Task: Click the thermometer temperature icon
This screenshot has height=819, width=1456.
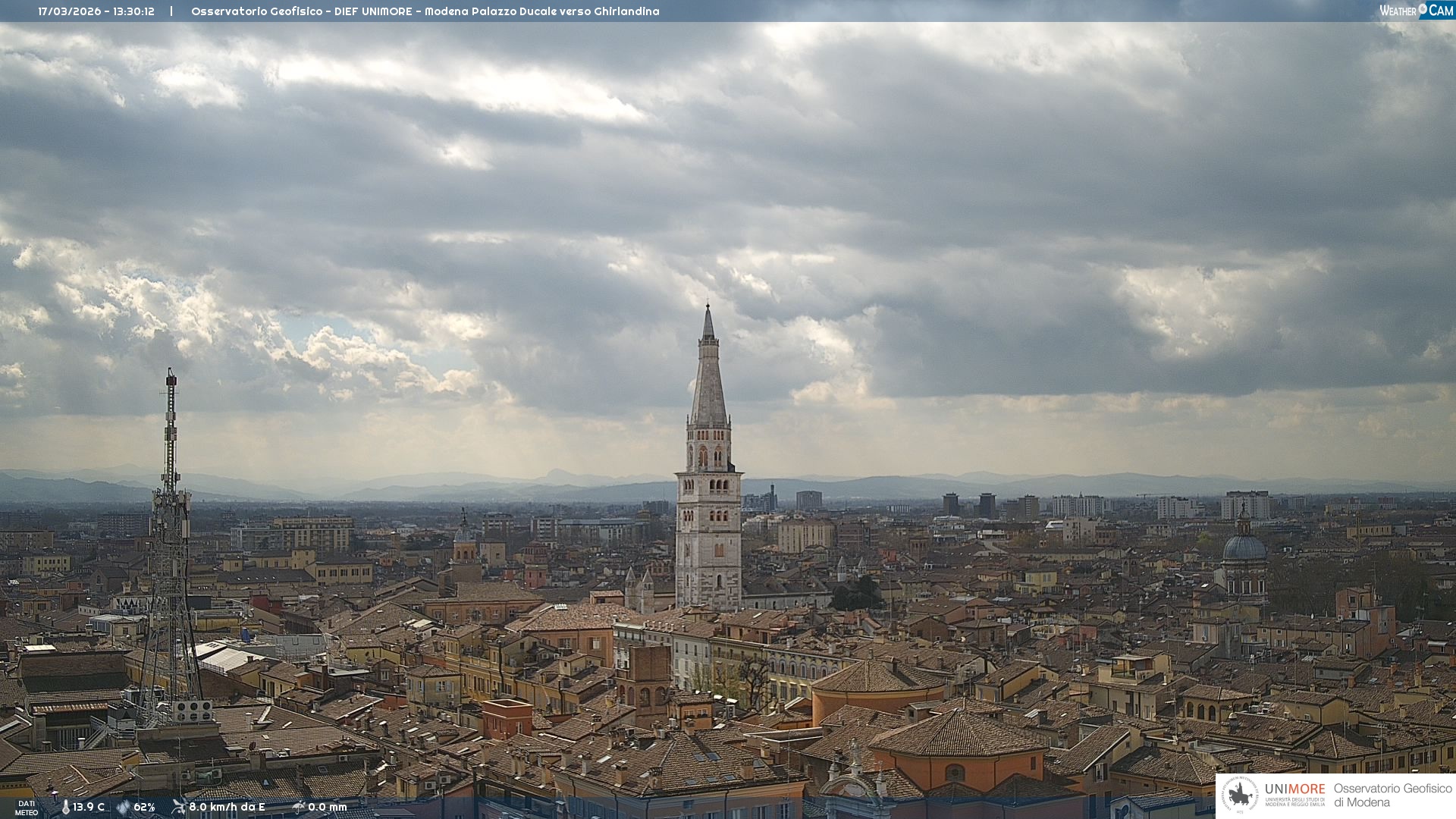Action: click(x=66, y=807)
